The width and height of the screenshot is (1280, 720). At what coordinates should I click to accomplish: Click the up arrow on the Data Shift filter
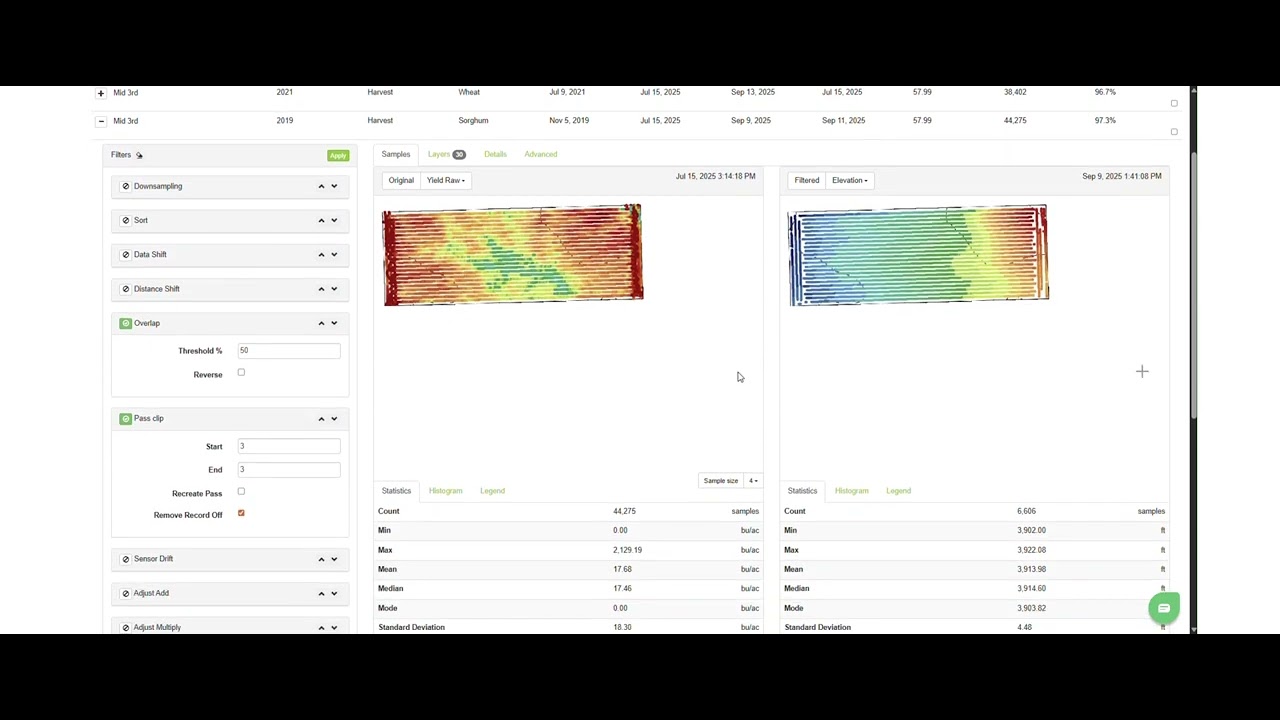pos(321,254)
